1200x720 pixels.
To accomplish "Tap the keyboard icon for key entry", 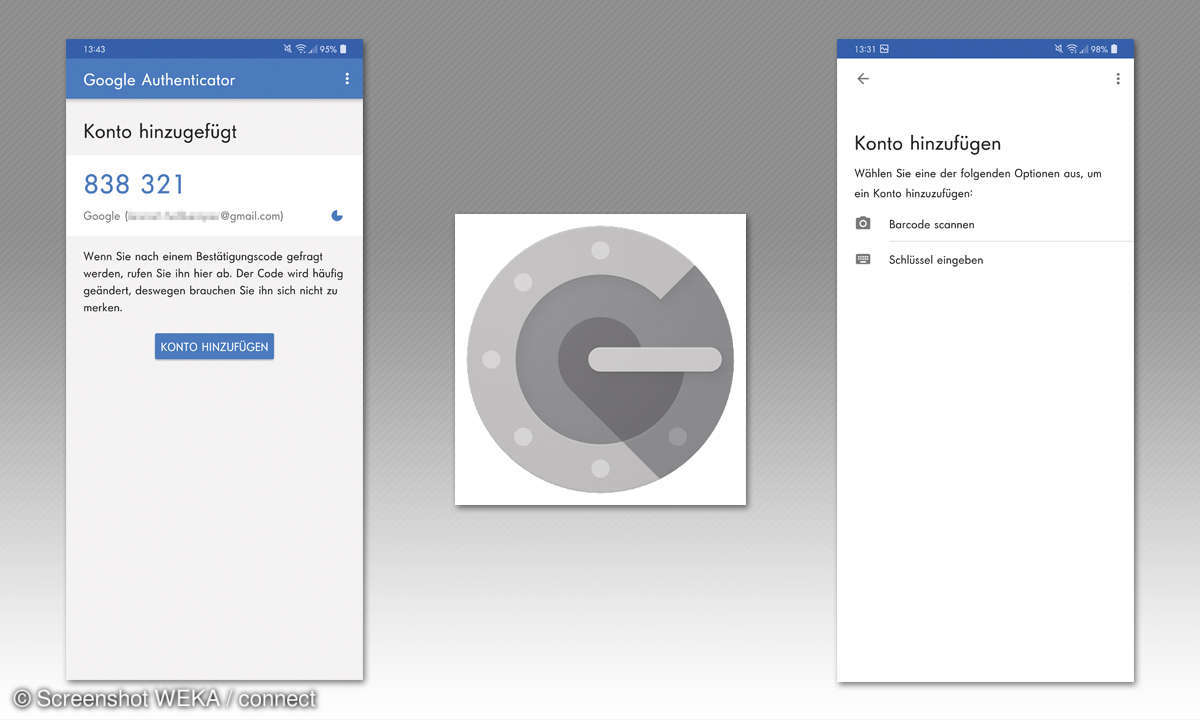I will tap(863, 259).
